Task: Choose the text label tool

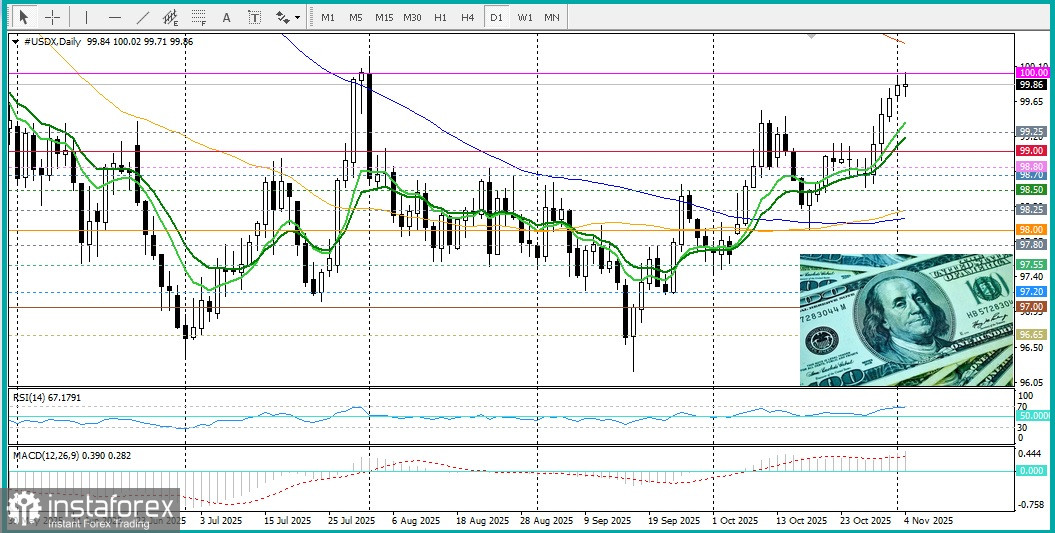Action: (255, 17)
